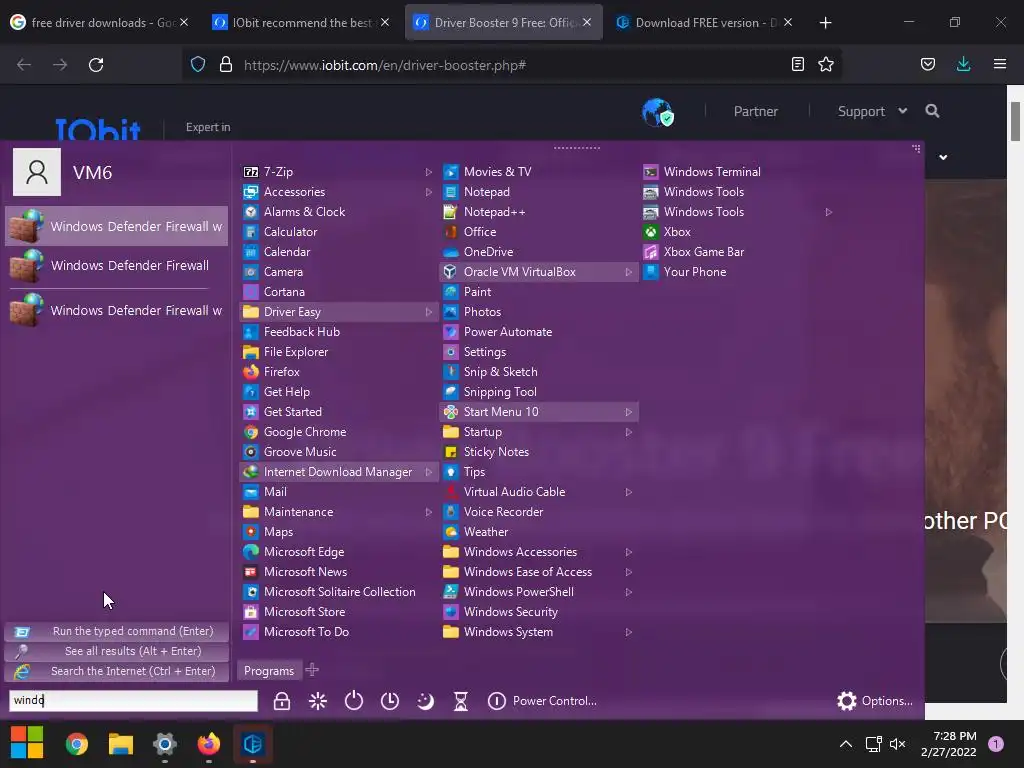Viewport: 1024px width, 768px height.
Task: Expand Start Menu 10 submenu arrow
Action: point(628,412)
